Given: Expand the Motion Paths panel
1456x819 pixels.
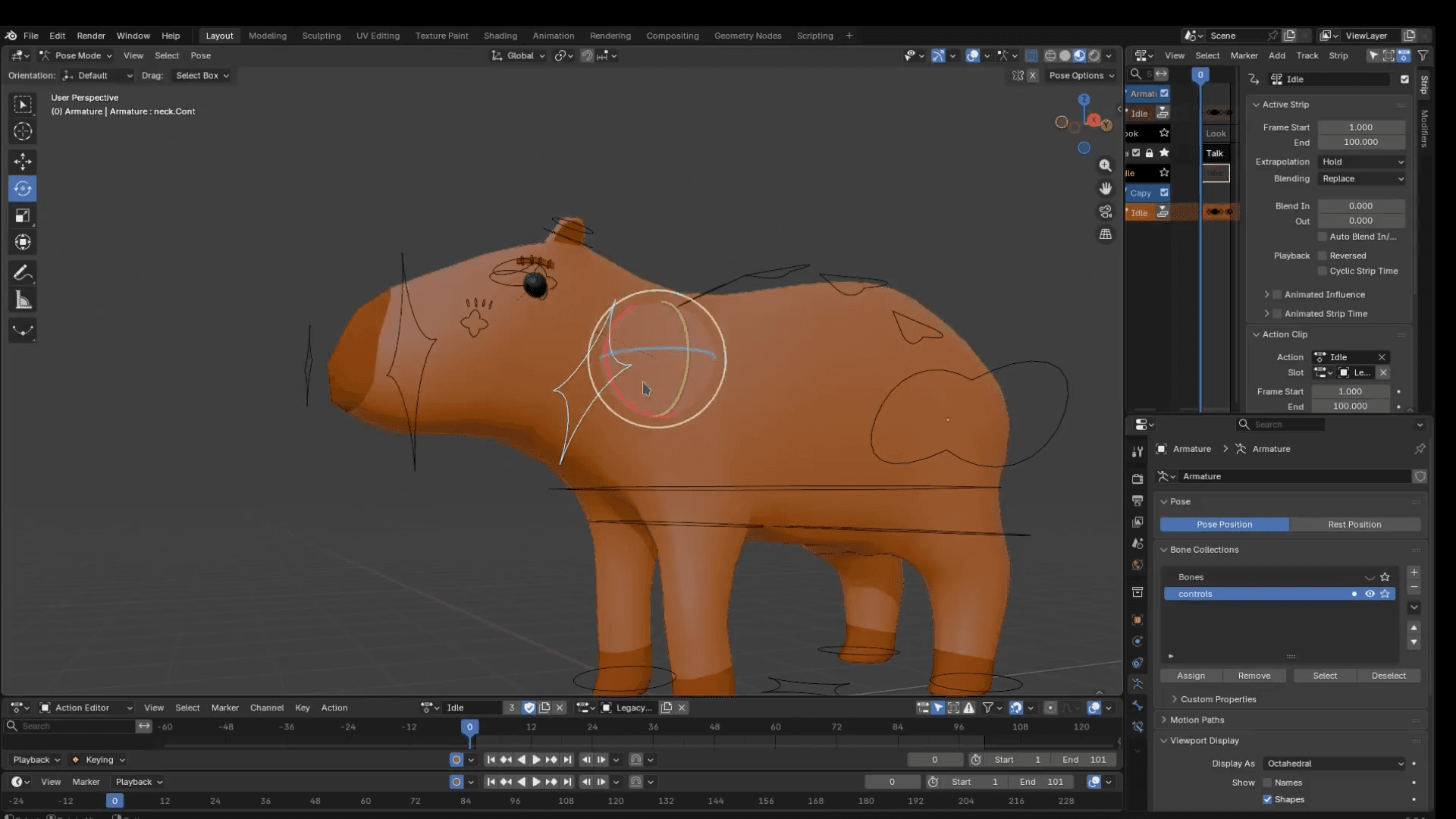Looking at the screenshot, I should coord(1197,720).
